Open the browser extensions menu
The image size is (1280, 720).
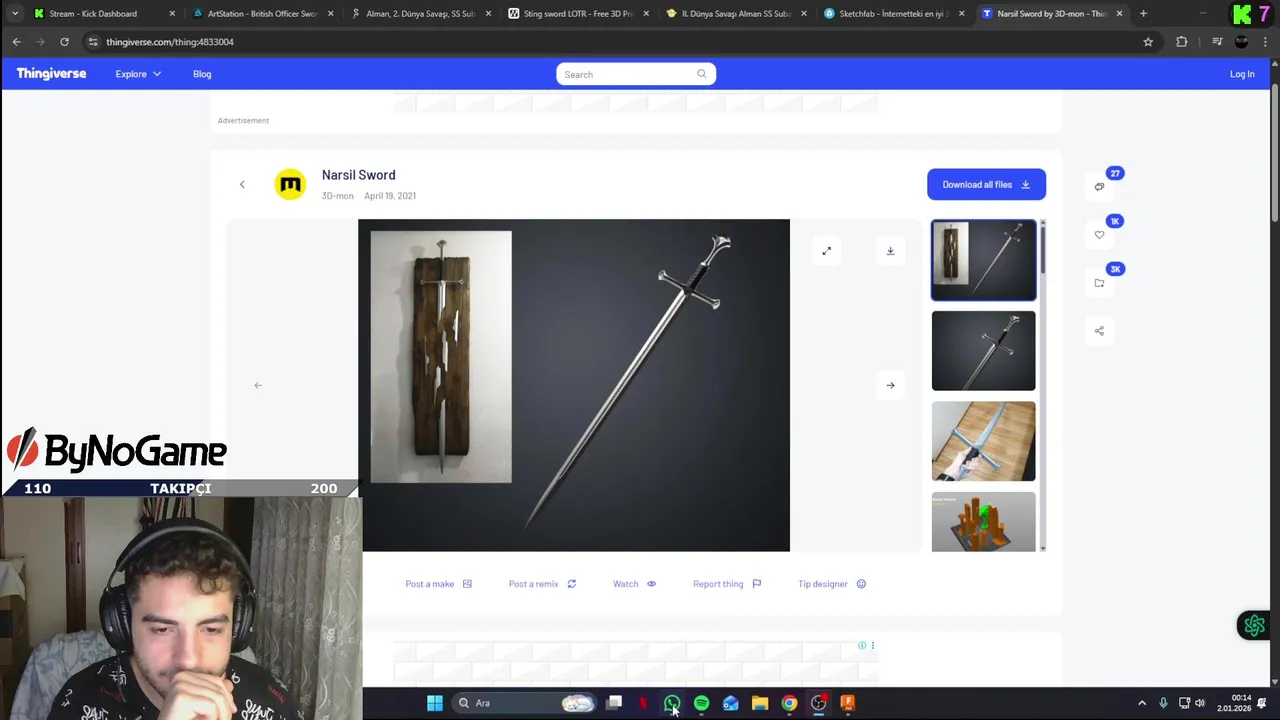pos(1182,42)
